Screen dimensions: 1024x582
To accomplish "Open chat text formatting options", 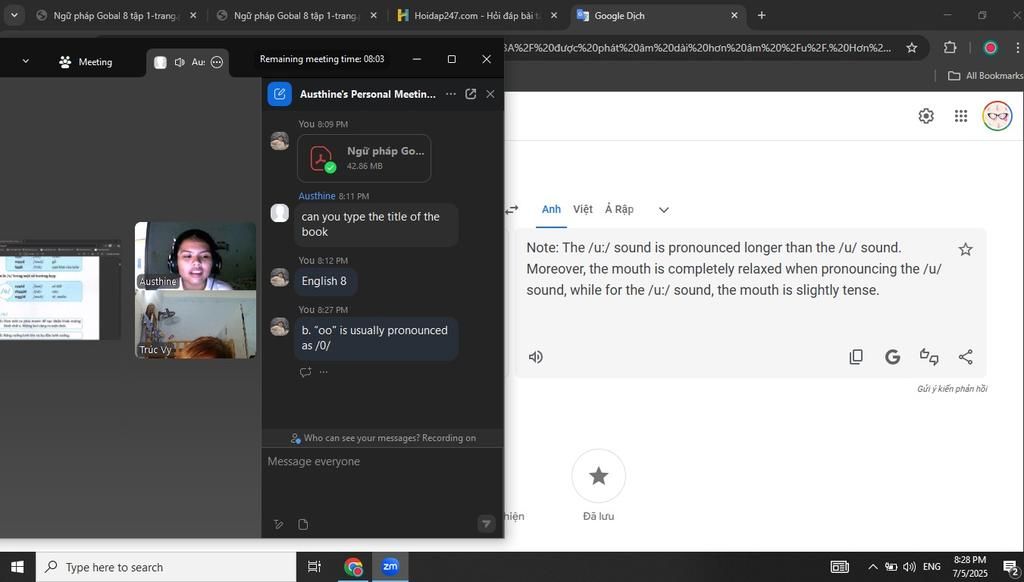I will 279,524.
